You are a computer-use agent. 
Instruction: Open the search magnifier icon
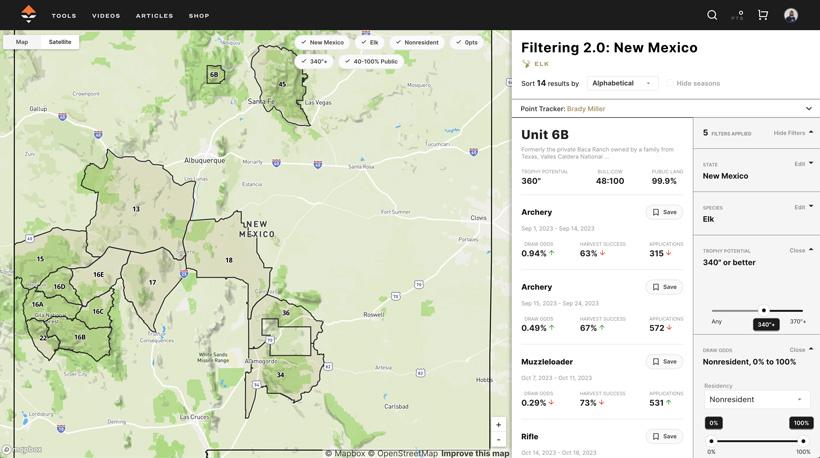(712, 15)
